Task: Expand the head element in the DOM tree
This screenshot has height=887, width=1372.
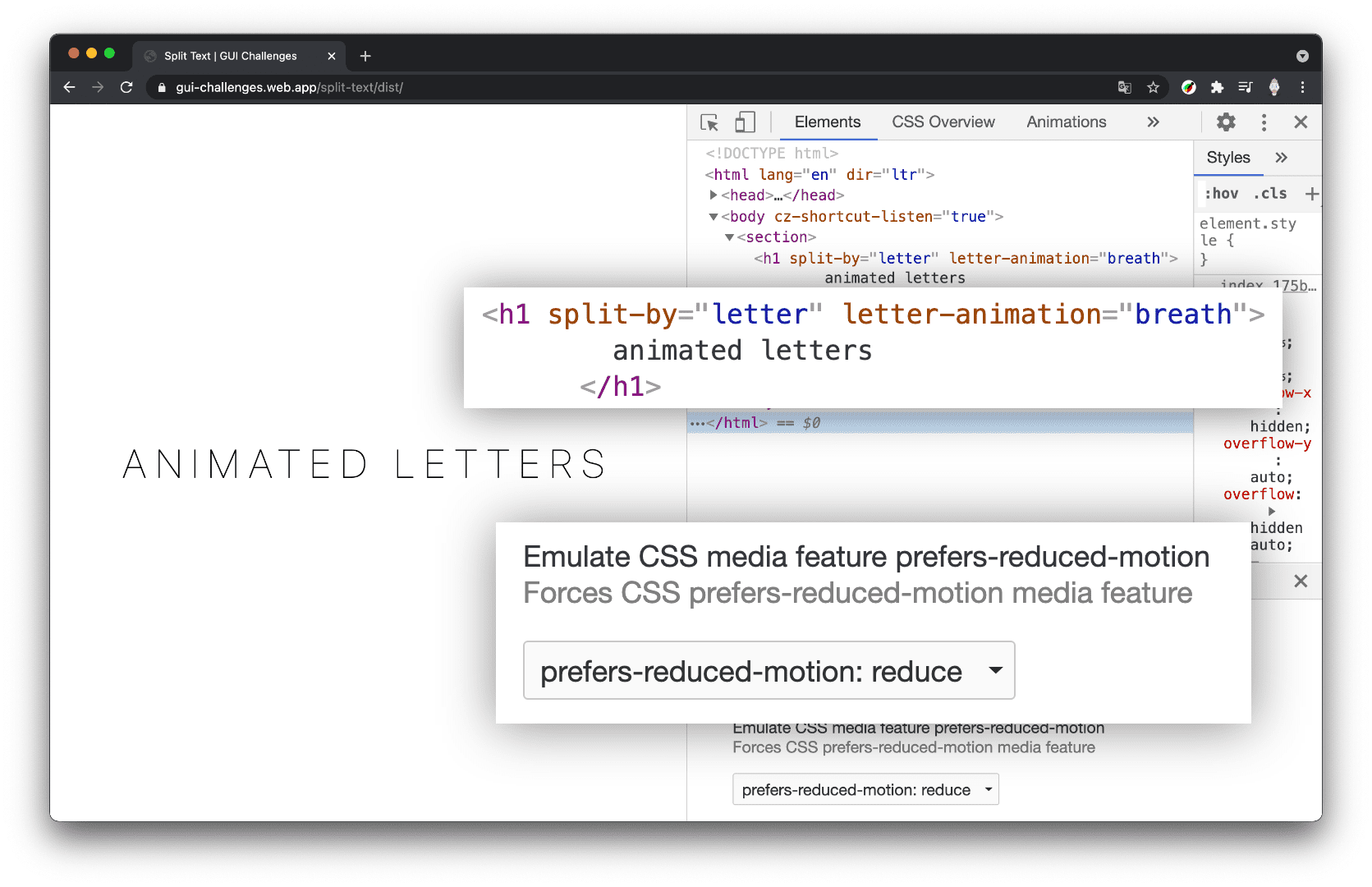Action: (714, 195)
